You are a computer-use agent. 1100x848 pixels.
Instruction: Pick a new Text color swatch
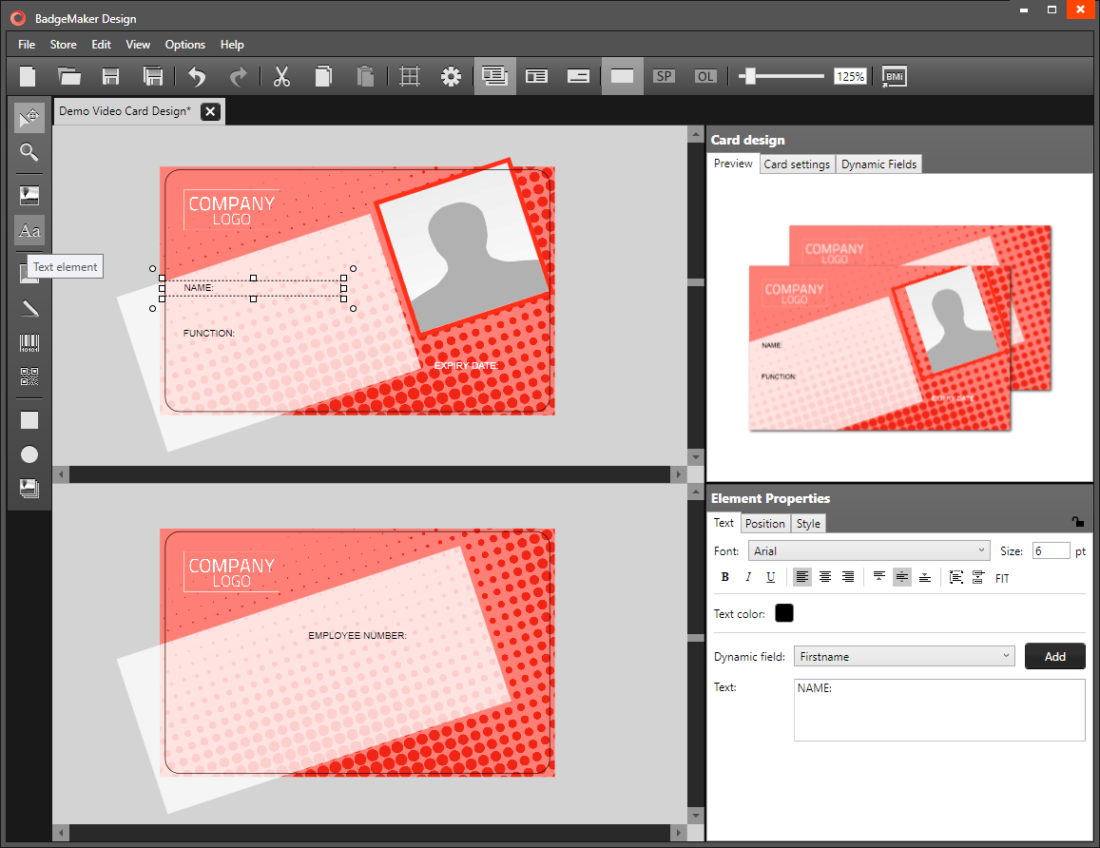(784, 612)
